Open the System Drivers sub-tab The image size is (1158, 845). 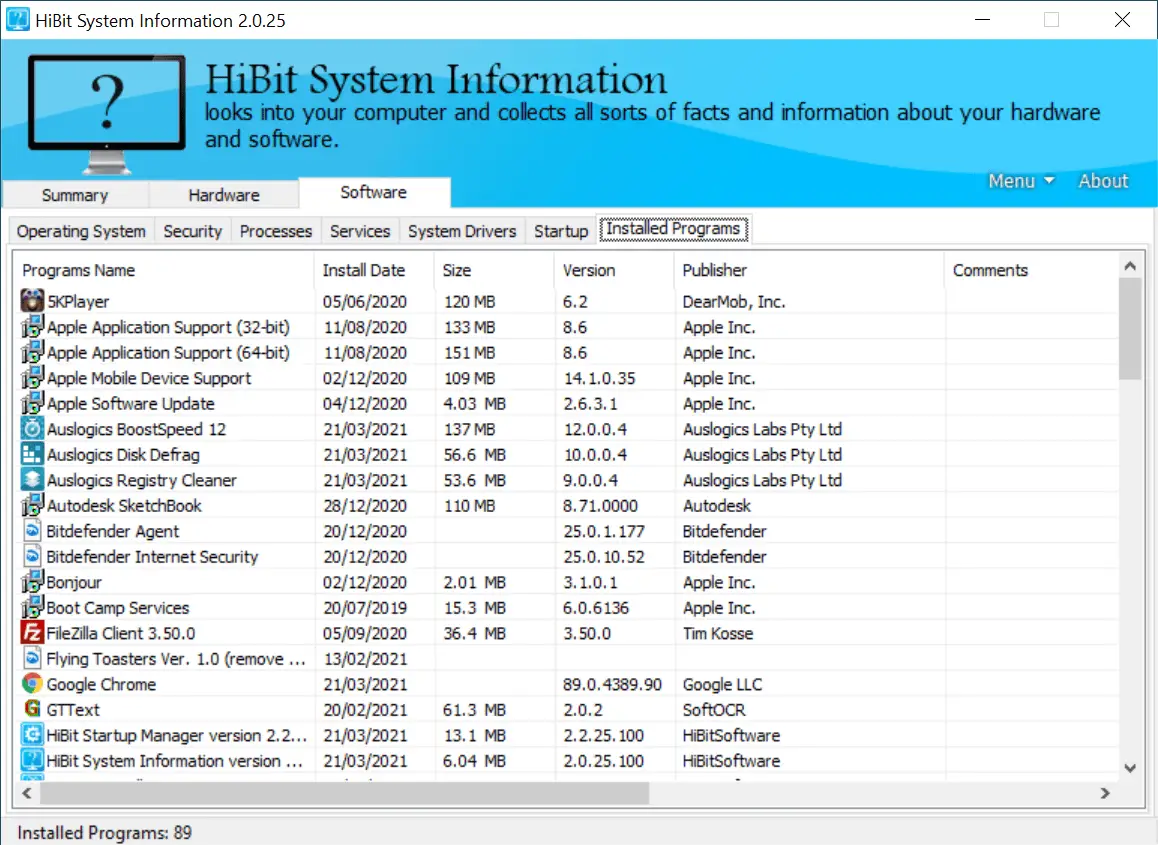pos(462,231)
